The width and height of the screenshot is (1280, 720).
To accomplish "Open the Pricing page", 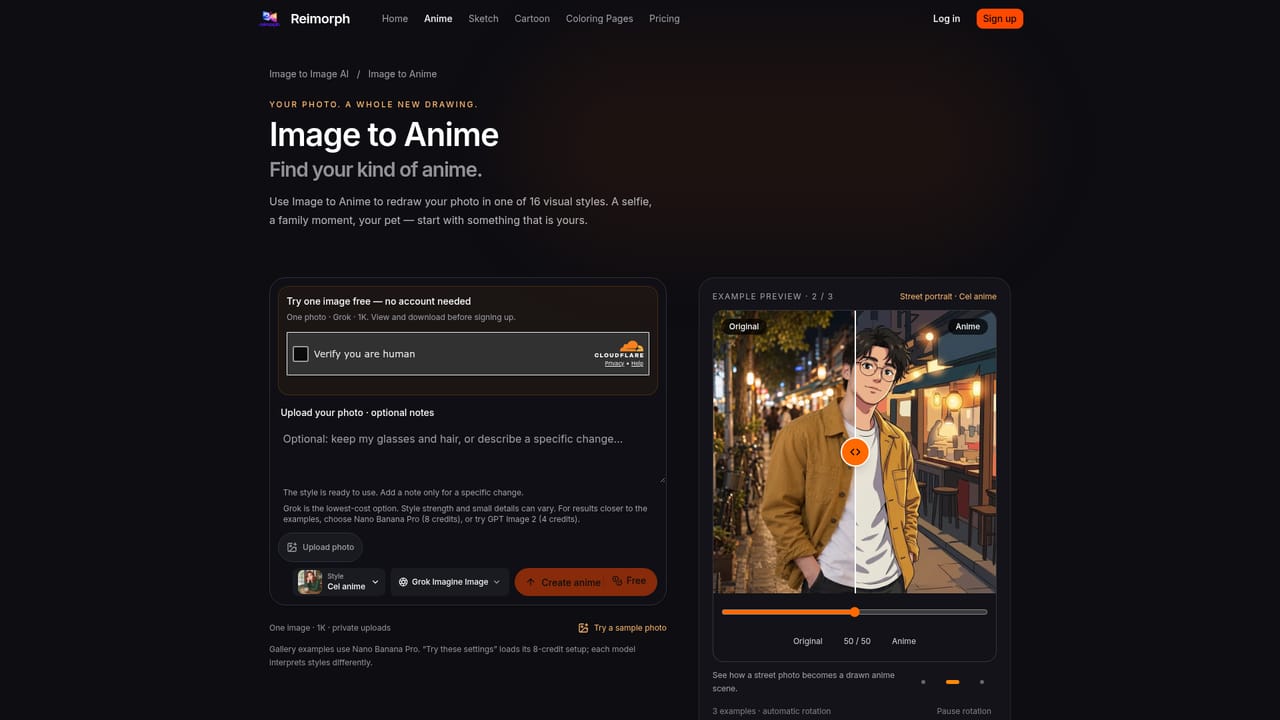I will coord(664,18).
